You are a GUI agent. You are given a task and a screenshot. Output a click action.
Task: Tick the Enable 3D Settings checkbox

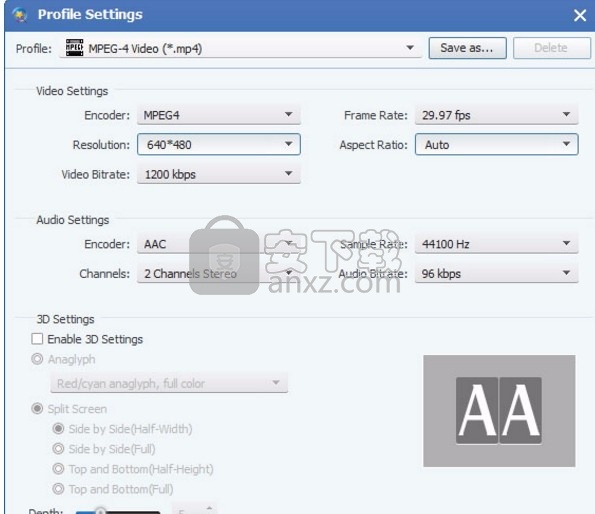(37, 339)
